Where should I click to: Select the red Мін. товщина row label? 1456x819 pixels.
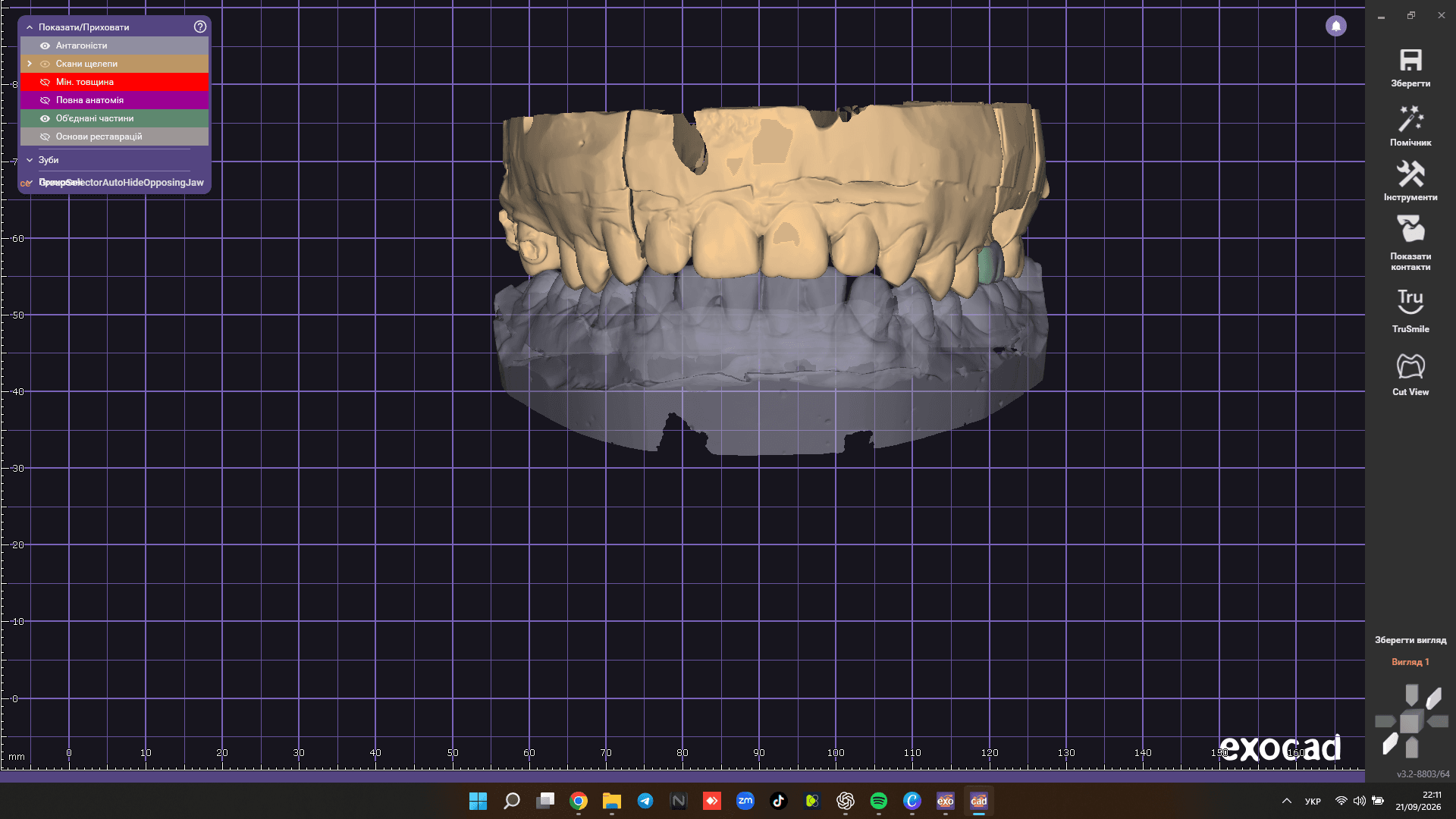pos(85,82)
